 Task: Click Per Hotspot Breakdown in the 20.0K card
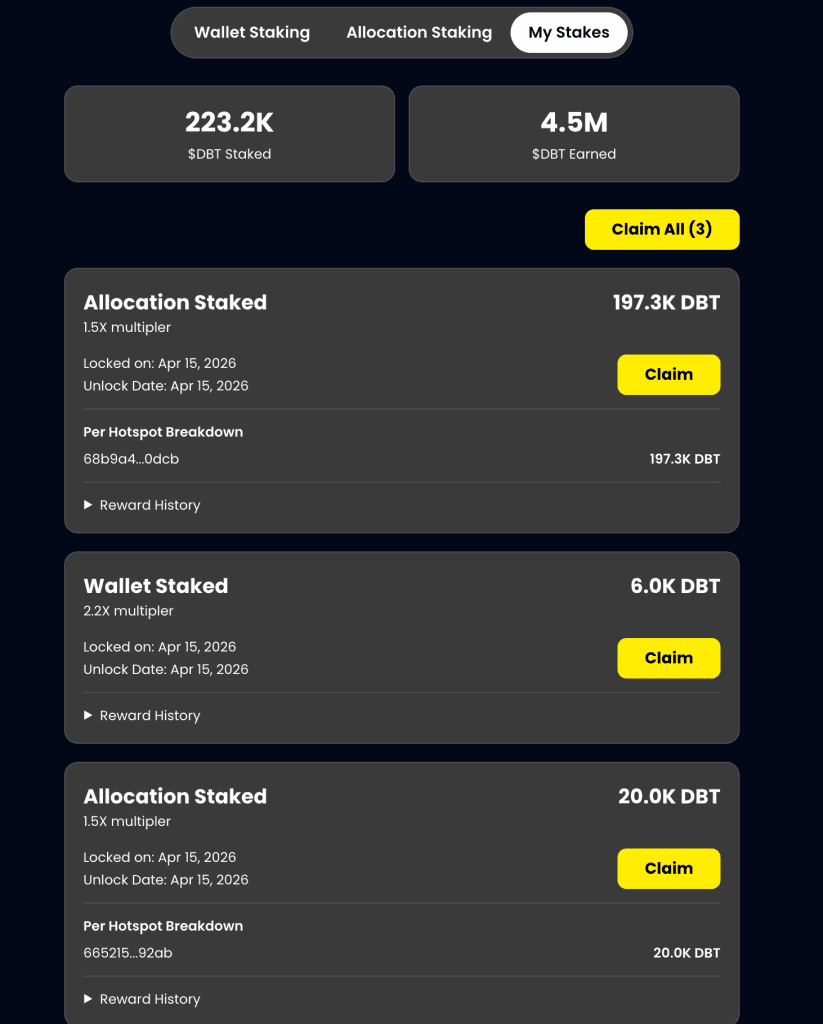coord(163,926)
